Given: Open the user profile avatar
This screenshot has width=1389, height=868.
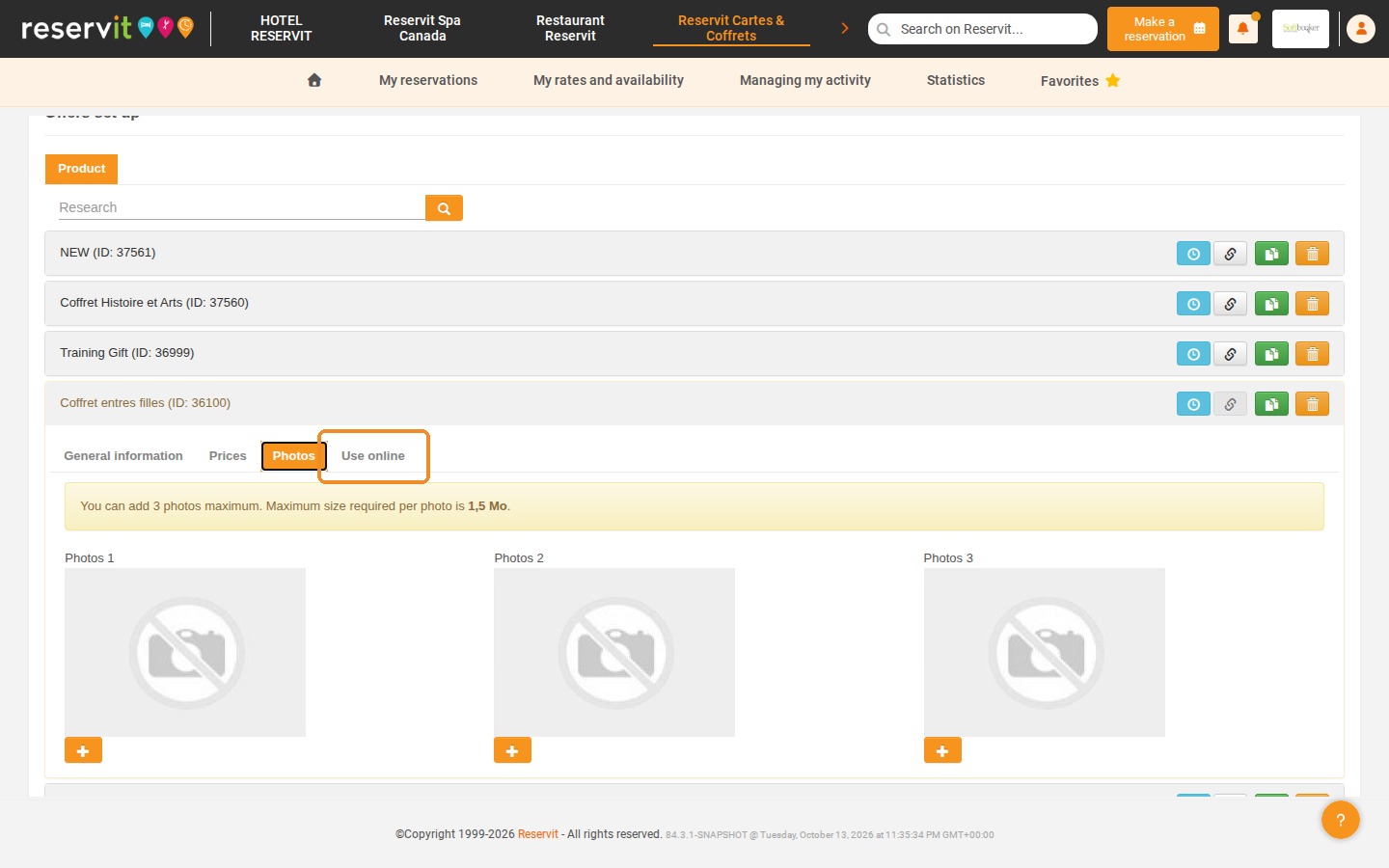Looking at the screenshot, I should click(1361, 29).
